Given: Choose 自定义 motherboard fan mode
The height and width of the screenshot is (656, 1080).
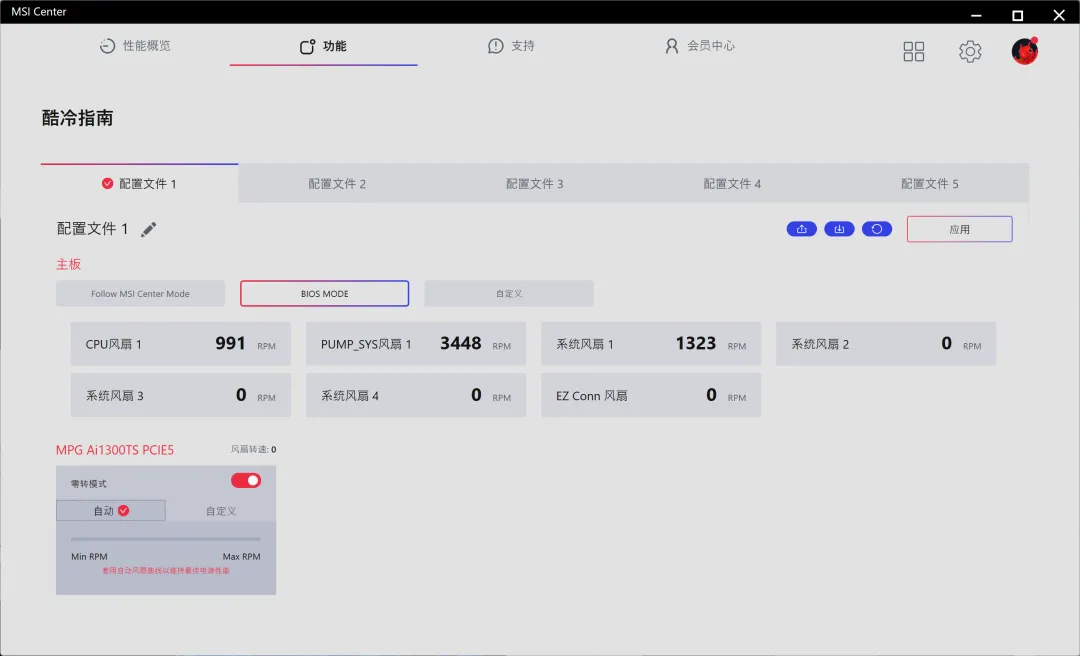Looking at the screenshot, I should click(x=509, y=294).
